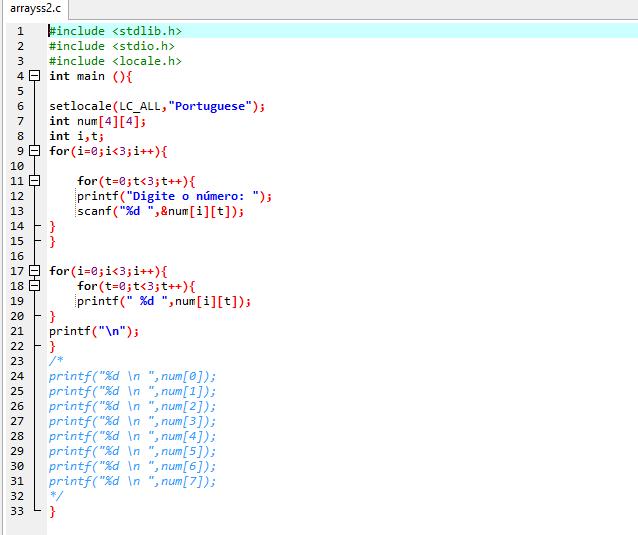This screenshot has width=638, height=535.
Task: Click the int i,t; declaration
Action: [76, 136]
